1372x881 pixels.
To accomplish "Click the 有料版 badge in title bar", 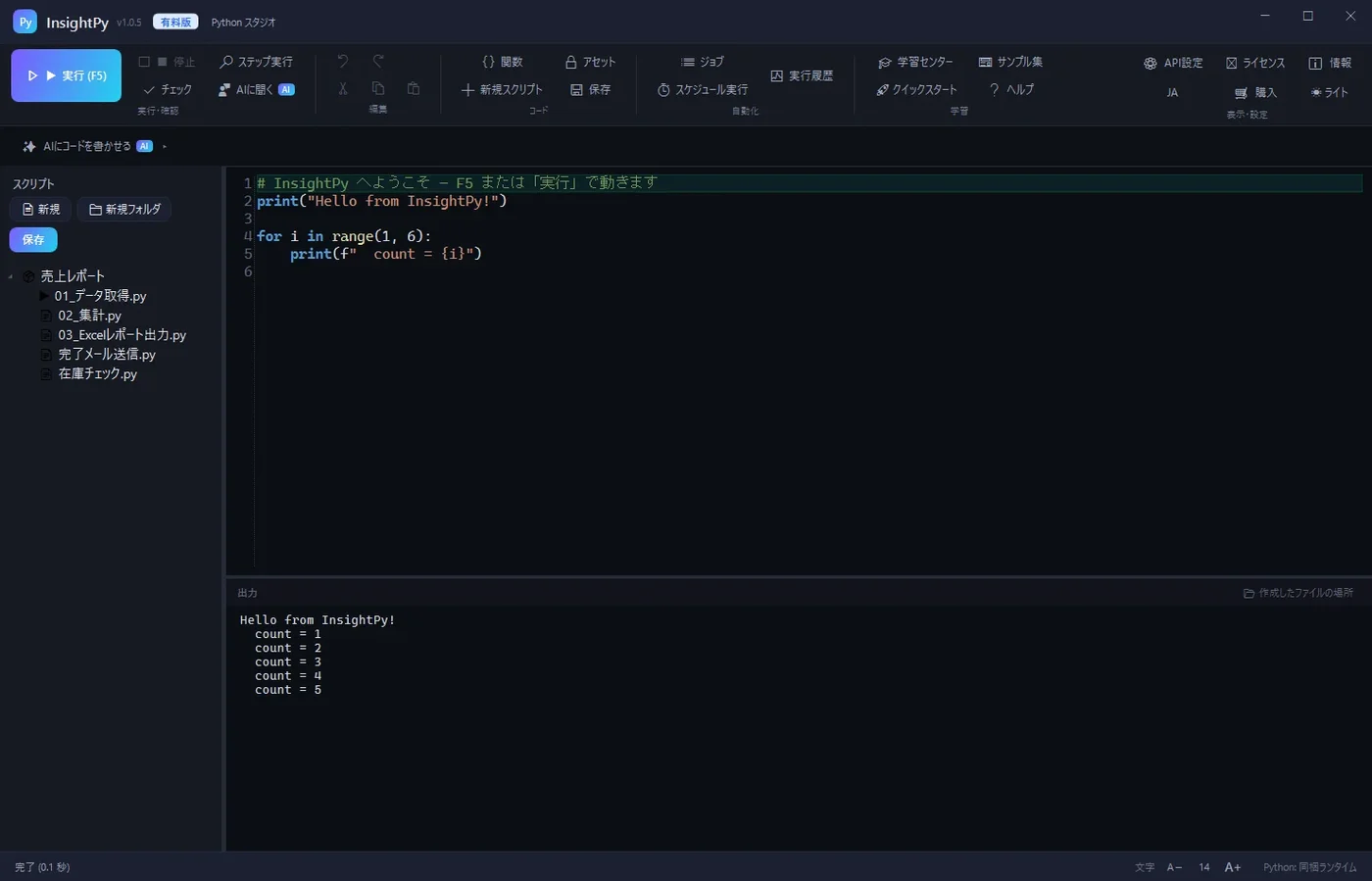I will click(x=175, y=22).
